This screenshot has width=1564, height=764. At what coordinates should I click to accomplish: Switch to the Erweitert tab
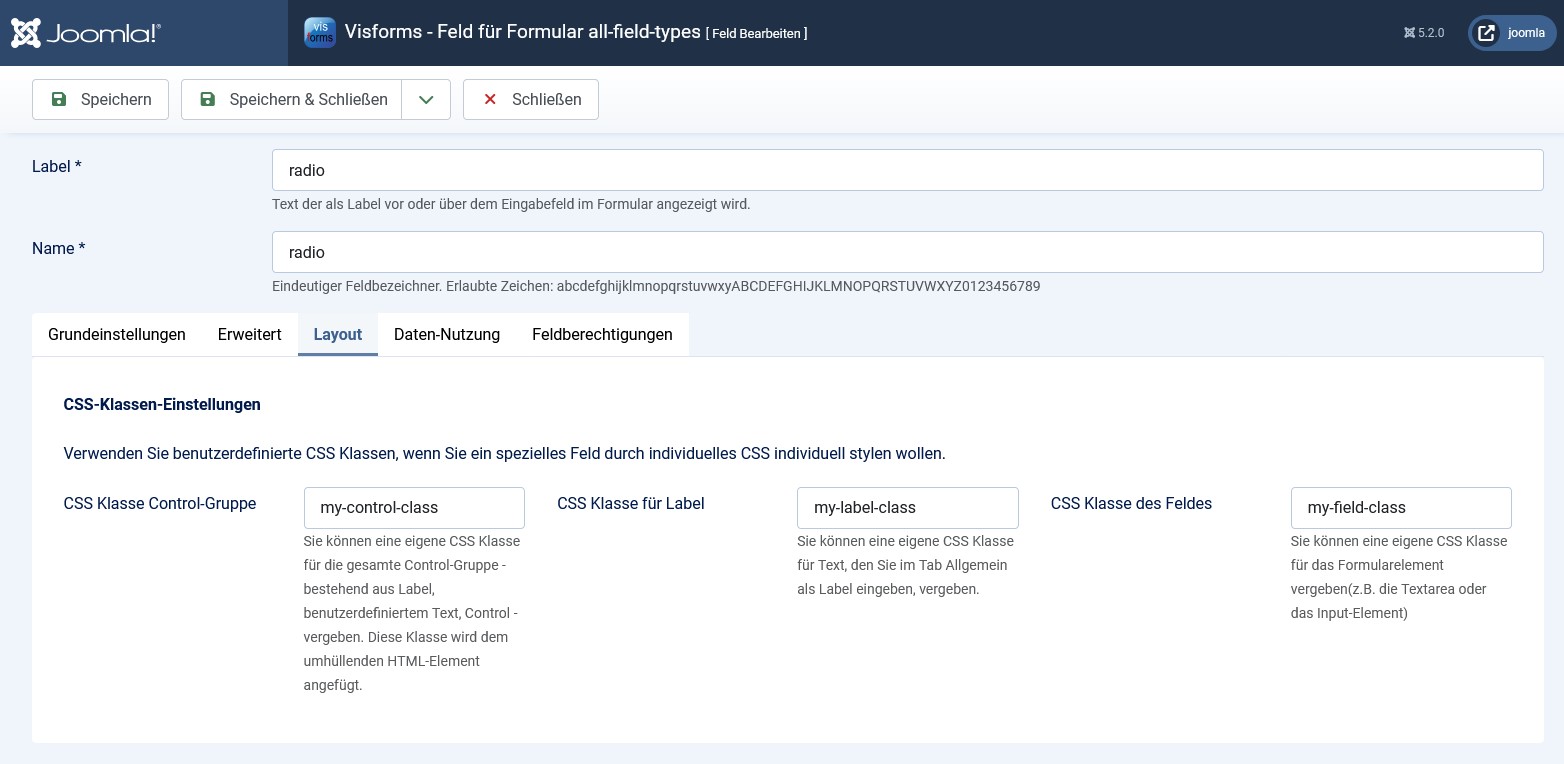(x=250, y=334)
